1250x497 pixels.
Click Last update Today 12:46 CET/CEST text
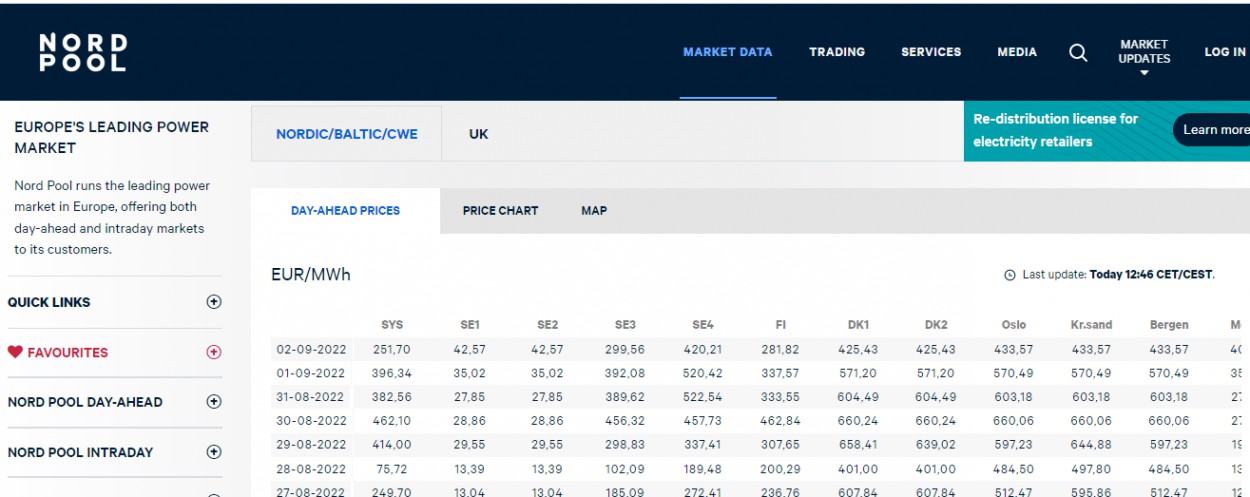(1118, 275)
